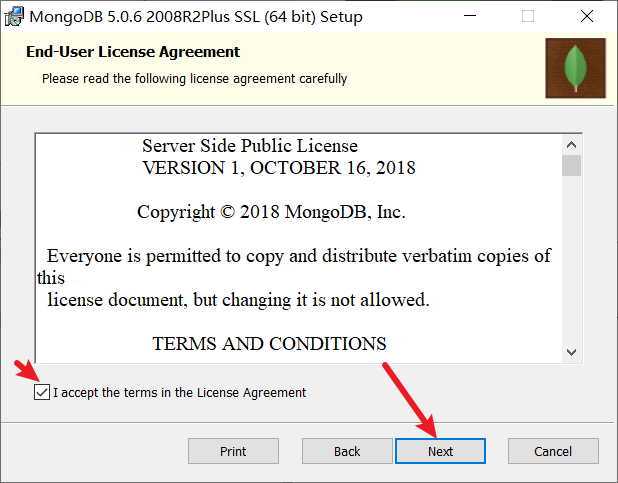The image size is (618, 483).
Task: Minimize the setup window
Action: tap(470, 16)
